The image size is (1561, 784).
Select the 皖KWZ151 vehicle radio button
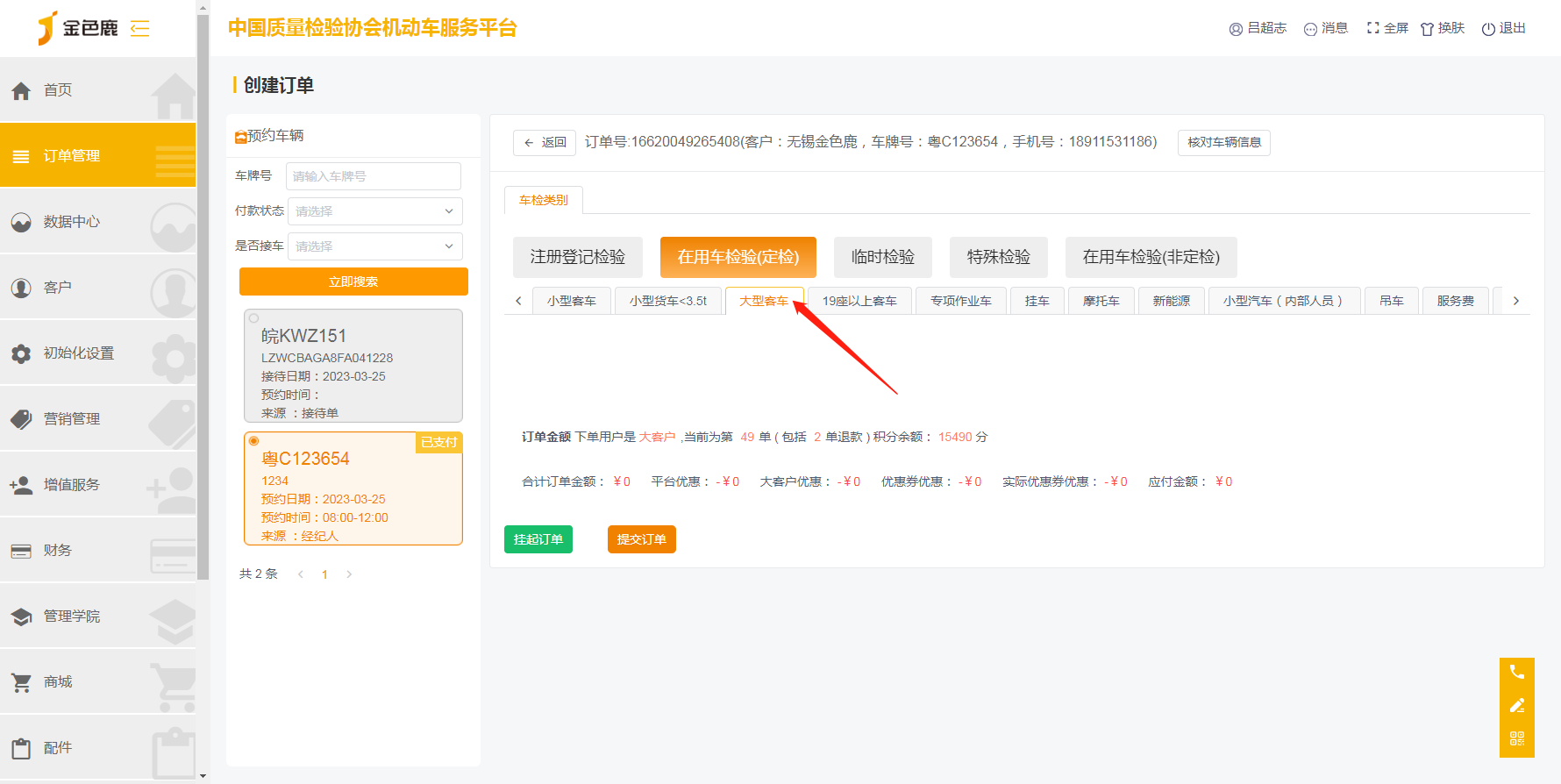254,318
